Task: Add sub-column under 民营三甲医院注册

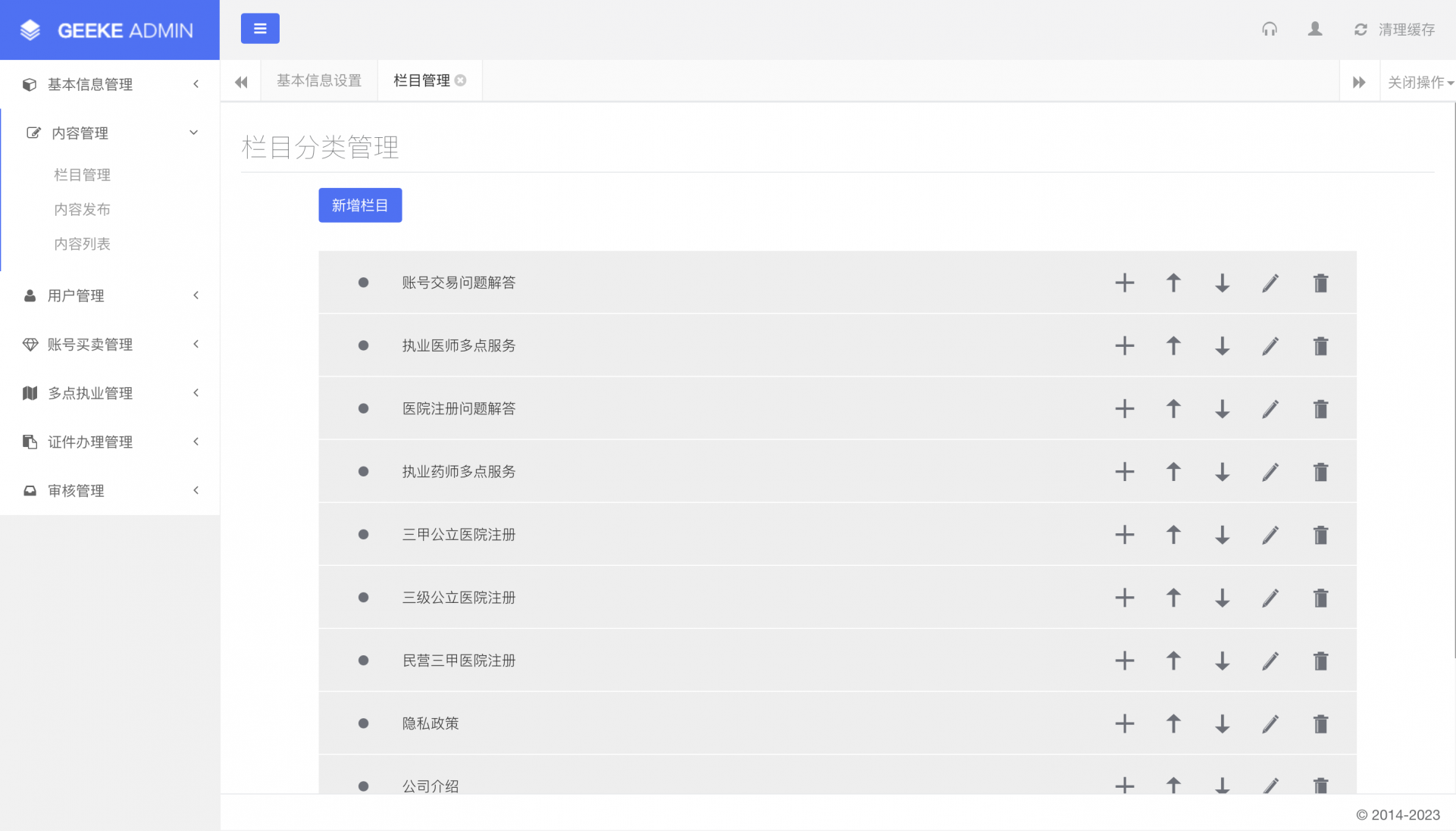Action: [1125, 660]
